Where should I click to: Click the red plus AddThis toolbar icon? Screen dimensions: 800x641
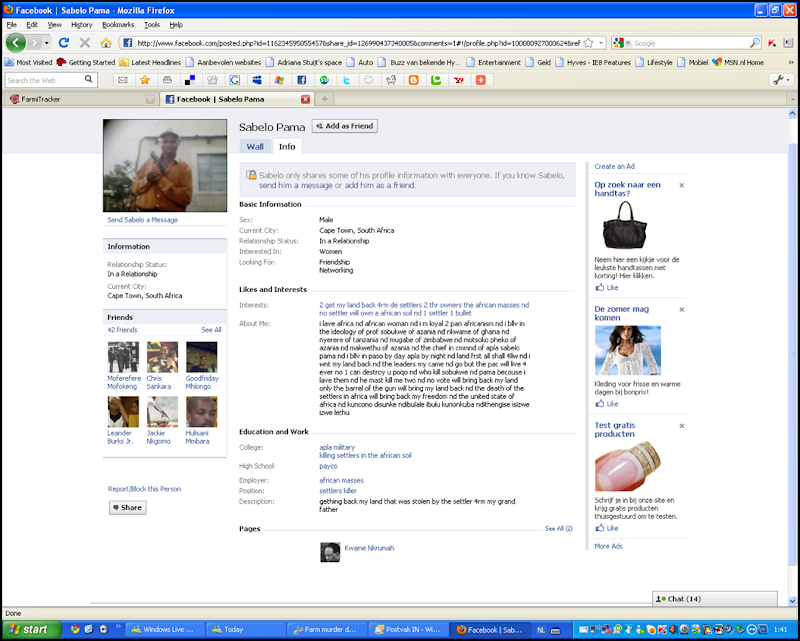tap(481, 80)
